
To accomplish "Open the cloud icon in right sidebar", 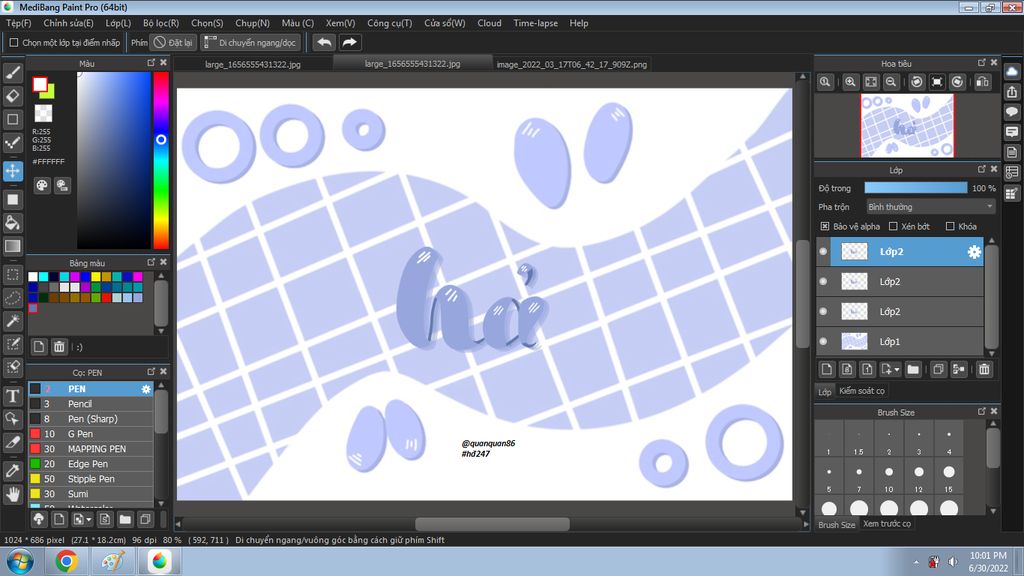I will pyautogui.click(x=1012, y=72).
